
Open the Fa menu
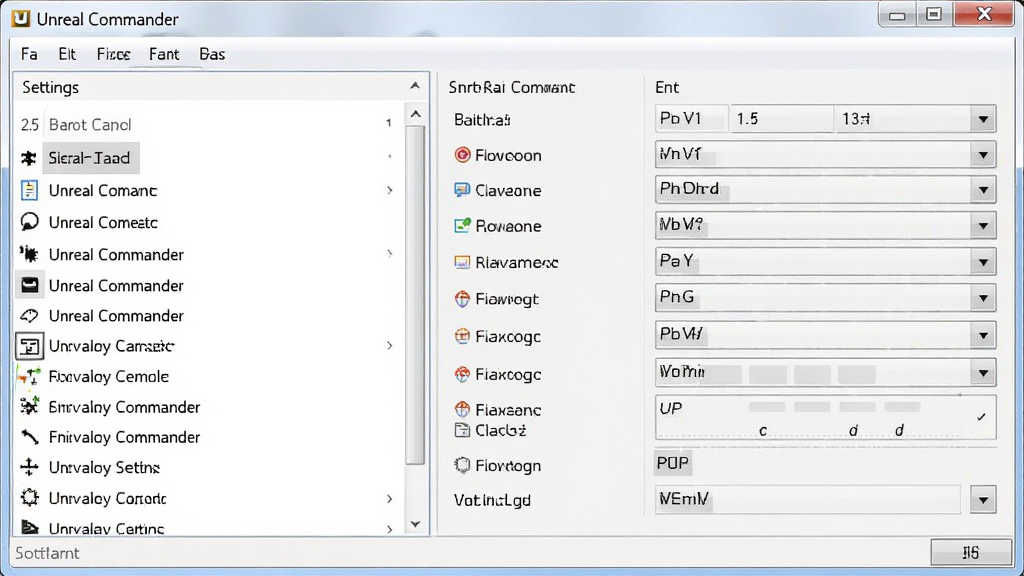(29, 54)
